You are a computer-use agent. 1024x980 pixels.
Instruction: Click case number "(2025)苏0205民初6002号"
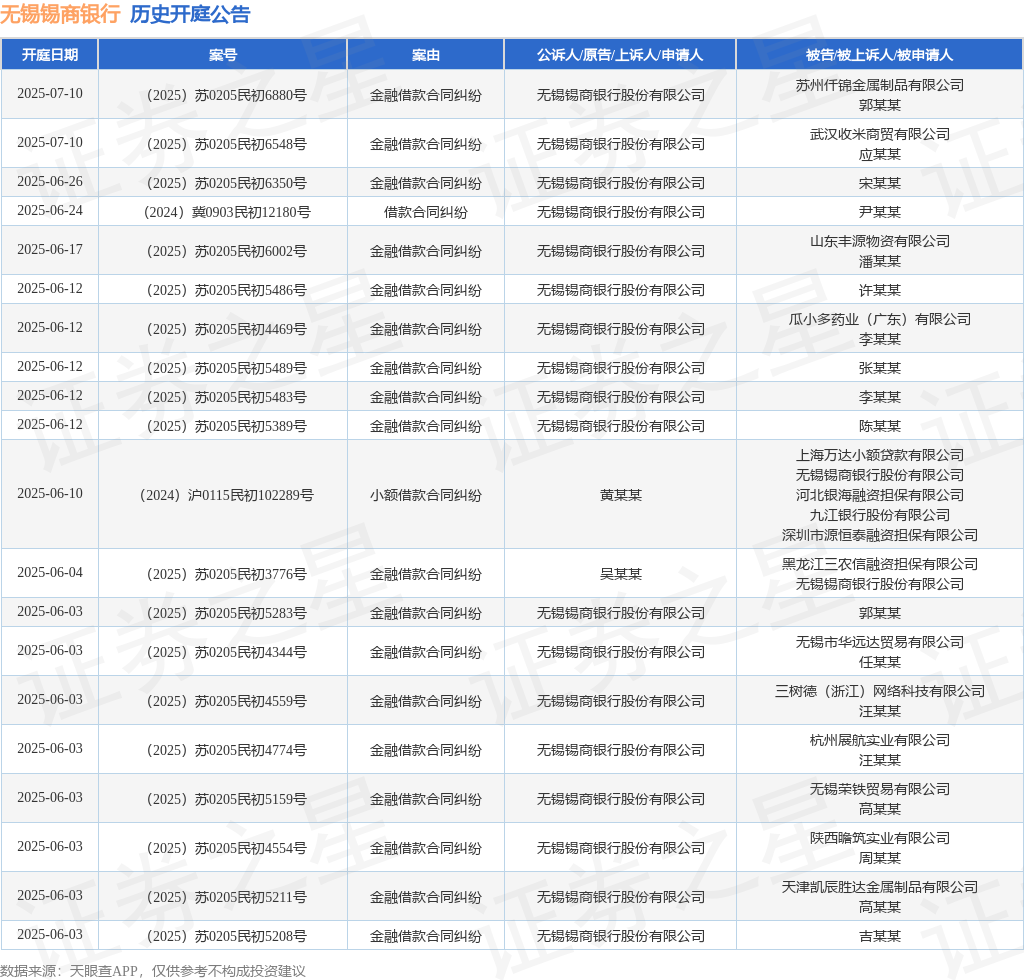(223, 251)
